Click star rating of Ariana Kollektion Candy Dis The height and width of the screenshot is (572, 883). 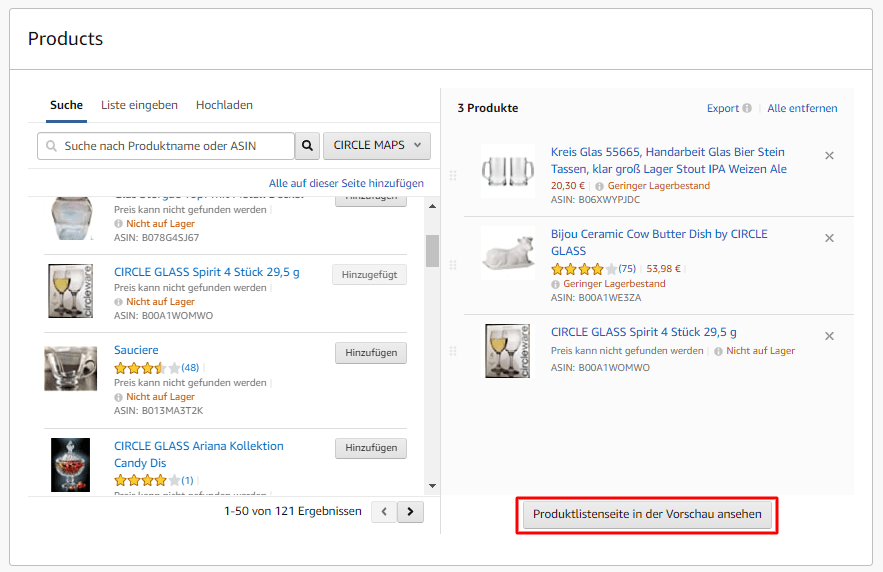coord(147,481)
